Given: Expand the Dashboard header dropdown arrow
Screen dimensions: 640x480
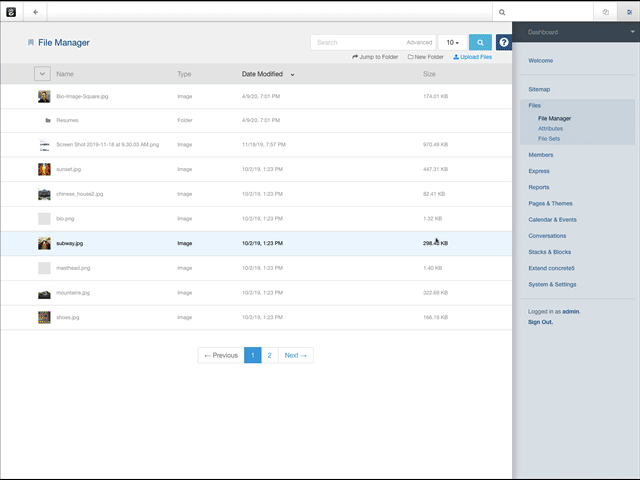Looking at the screenshot, I should [x=632, y=32].
